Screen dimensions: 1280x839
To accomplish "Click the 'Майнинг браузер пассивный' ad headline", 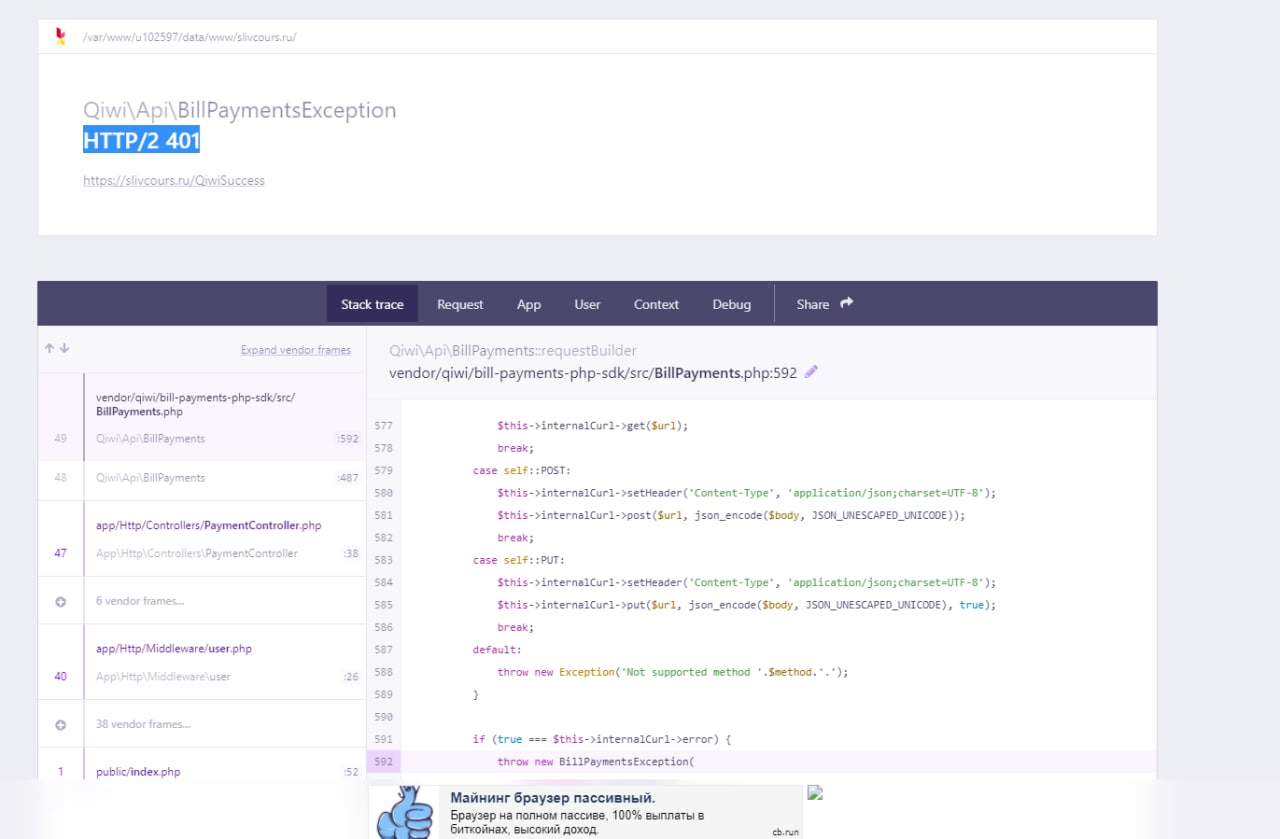I will (x=553, y=798).
